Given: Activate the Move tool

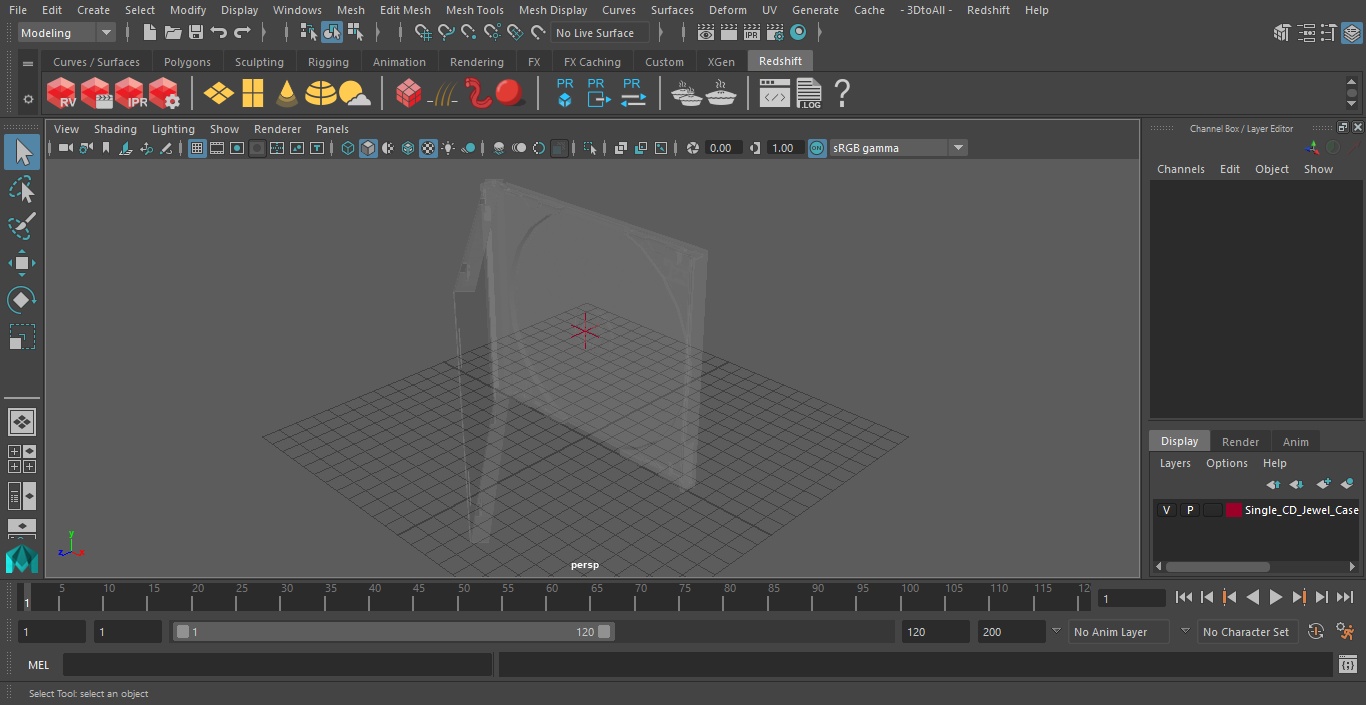Looking at the screenshot, I should (x=21, y=263).
